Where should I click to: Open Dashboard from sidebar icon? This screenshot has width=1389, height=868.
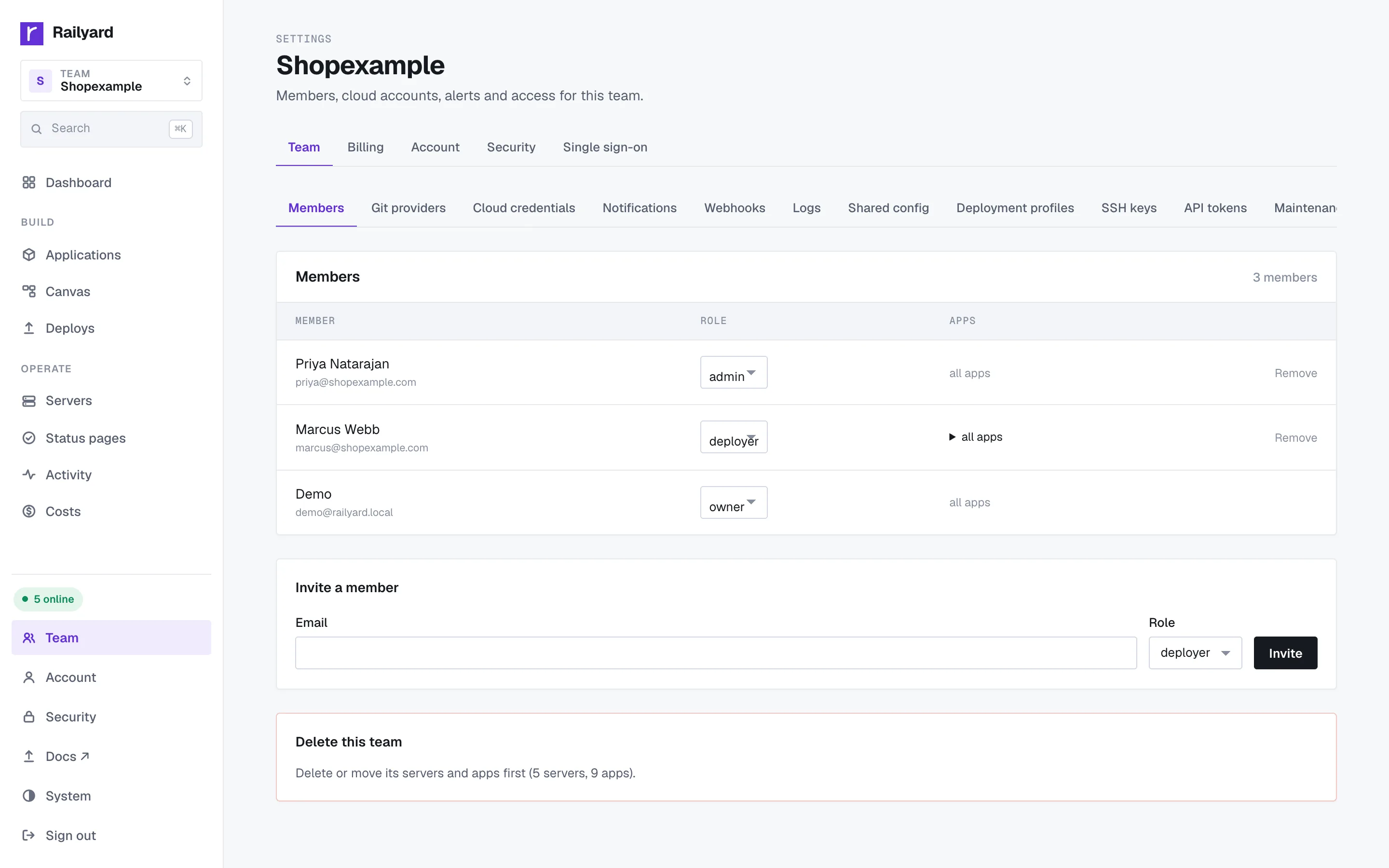[x=29, y=183]
